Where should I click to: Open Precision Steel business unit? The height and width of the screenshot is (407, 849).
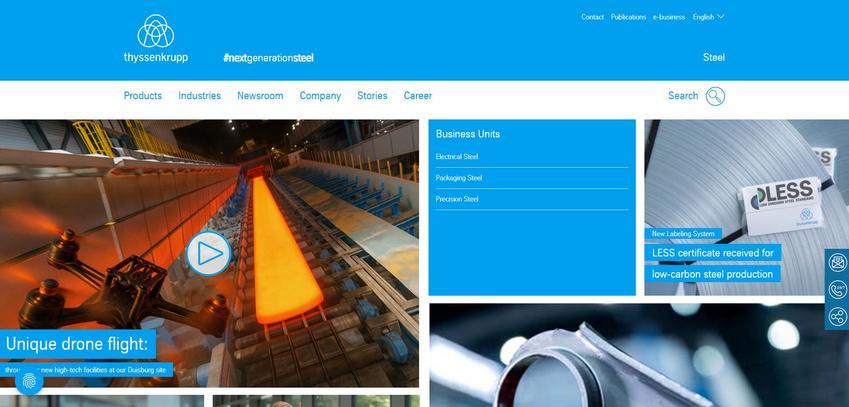tap(532, 199)
